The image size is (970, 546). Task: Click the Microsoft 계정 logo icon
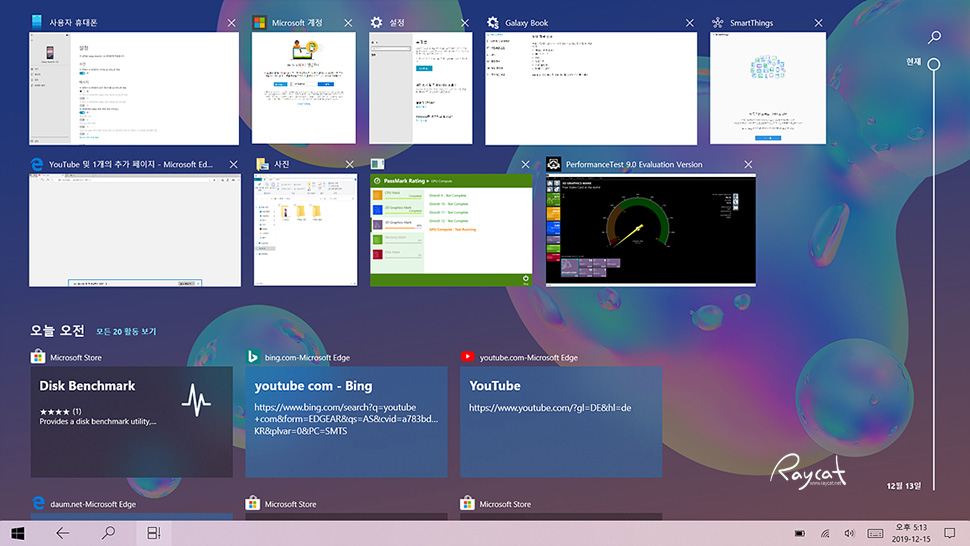tap(260, 22)
